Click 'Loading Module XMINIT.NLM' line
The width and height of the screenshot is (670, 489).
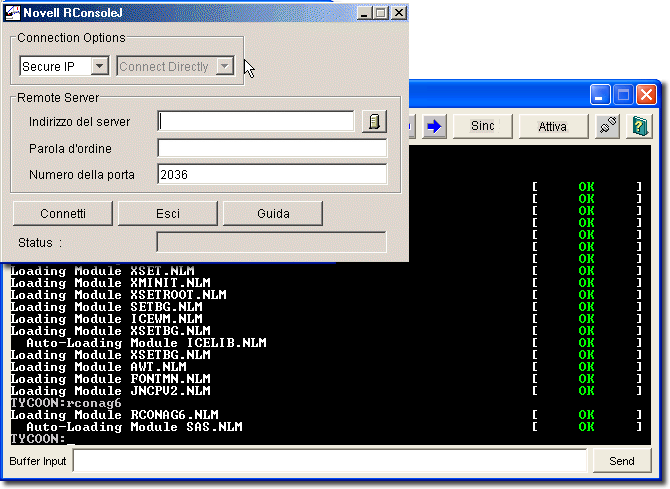pos(111,283)
